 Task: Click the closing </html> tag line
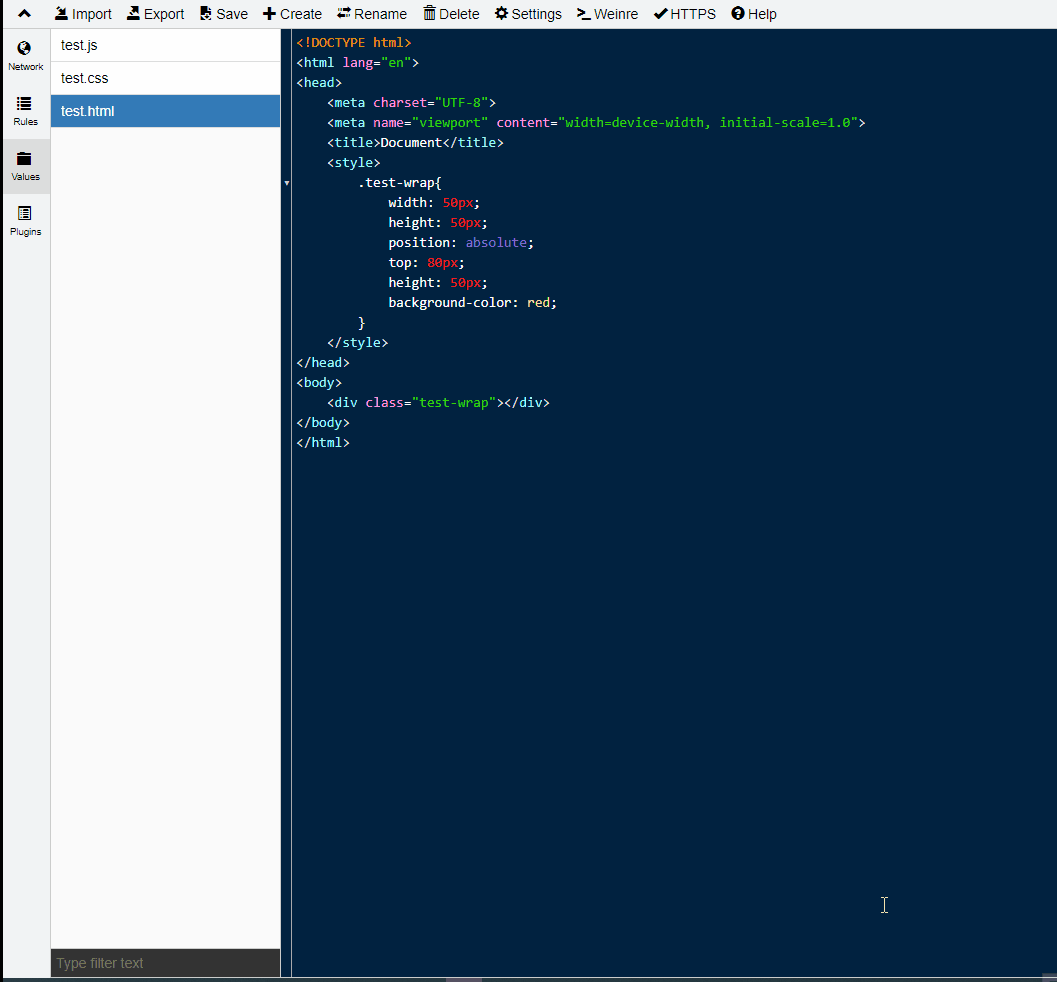tap(323, 443)
